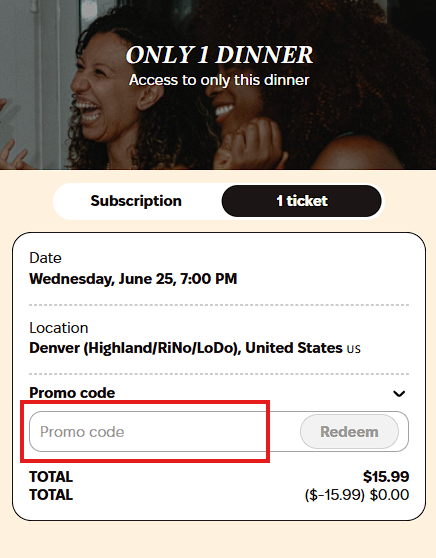Click the Redeem button

coord(349,432)
